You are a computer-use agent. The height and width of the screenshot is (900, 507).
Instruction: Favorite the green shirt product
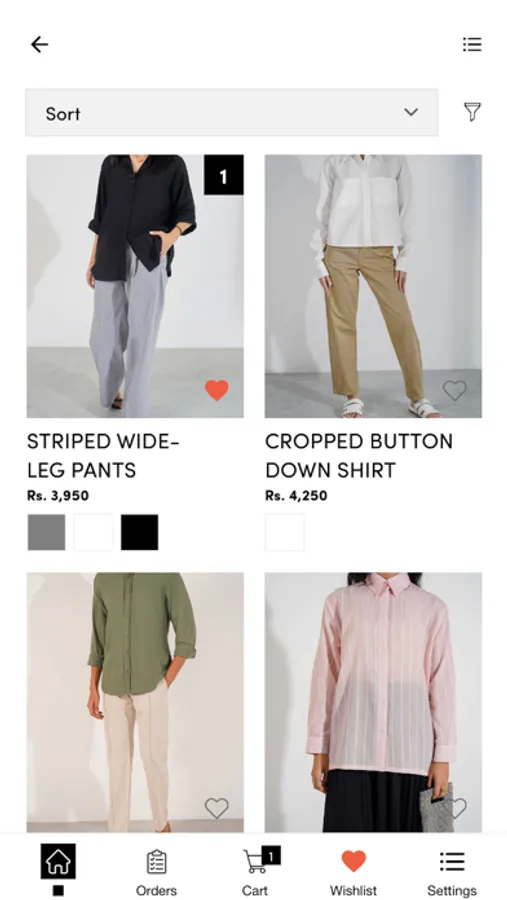(216, 808)
